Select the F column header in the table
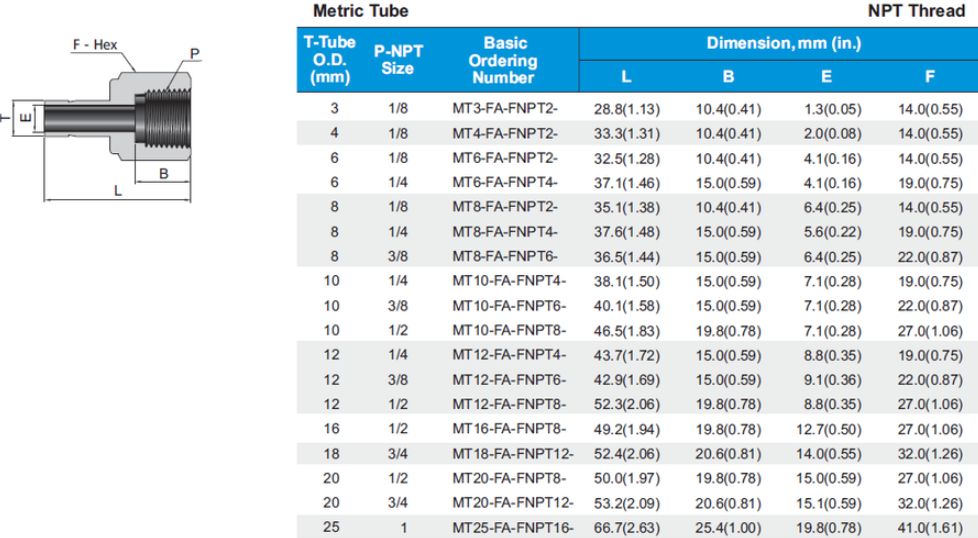 click(930, 76)
